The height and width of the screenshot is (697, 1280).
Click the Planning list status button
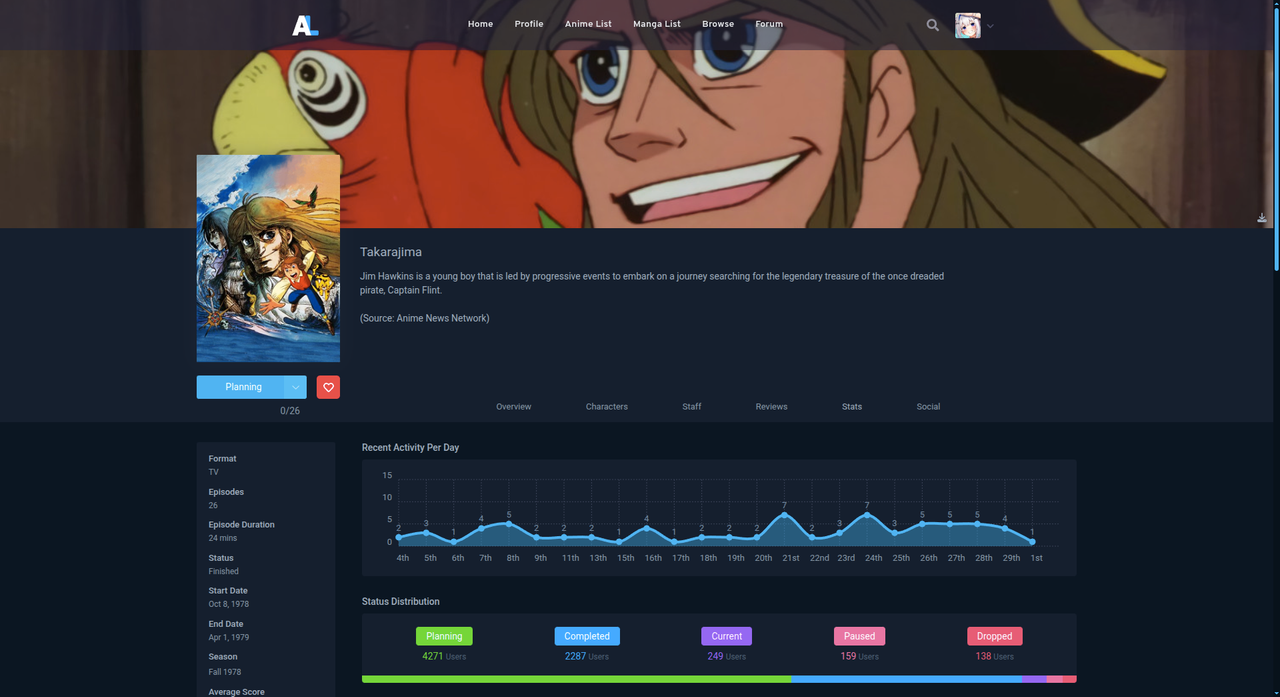(x=241, y=387)
